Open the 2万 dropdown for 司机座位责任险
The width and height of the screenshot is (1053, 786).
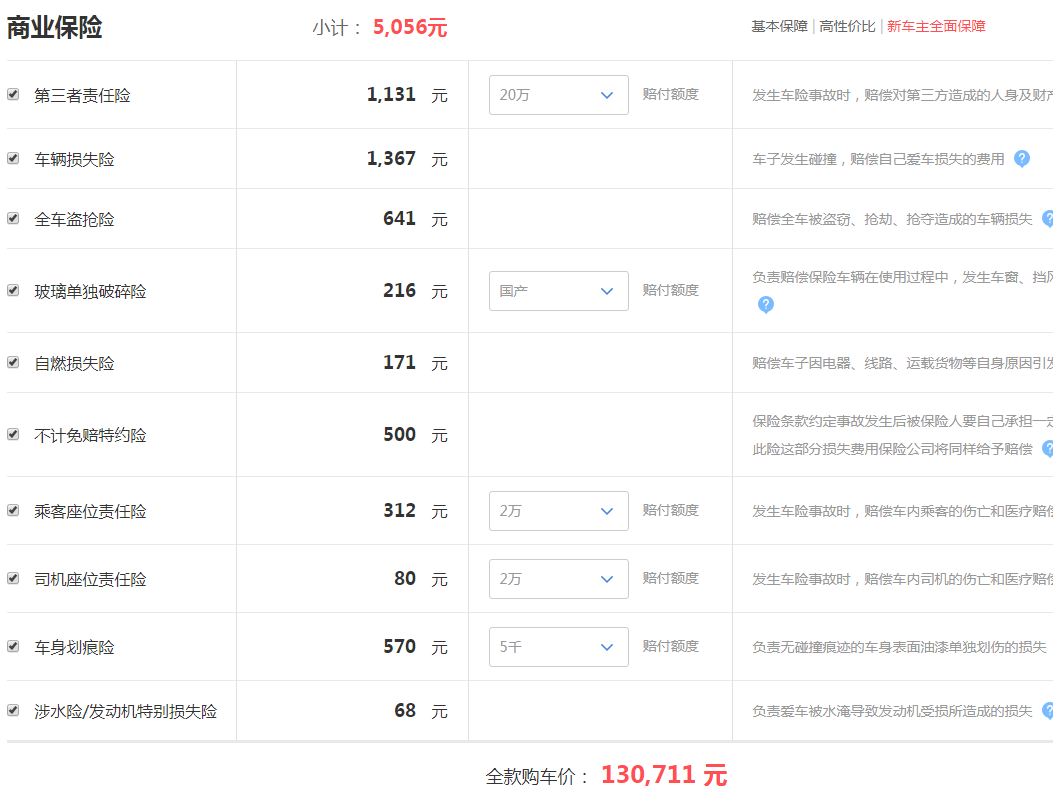pyautogui.click(x=559, y=578)
